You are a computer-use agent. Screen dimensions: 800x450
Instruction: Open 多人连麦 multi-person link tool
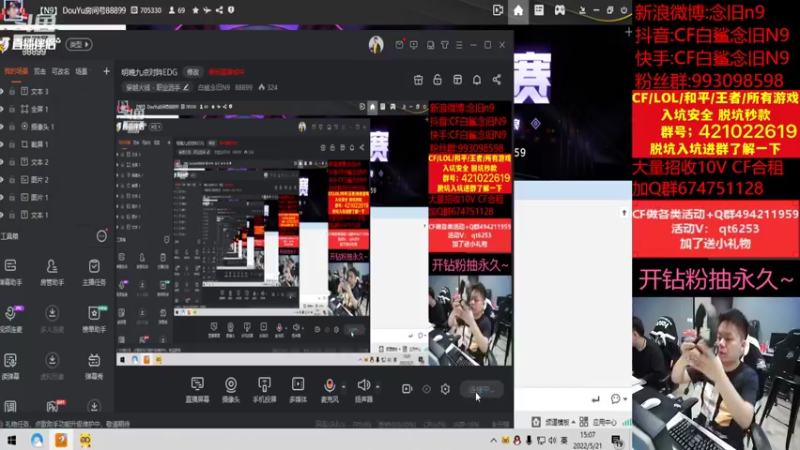click(52, 318)
